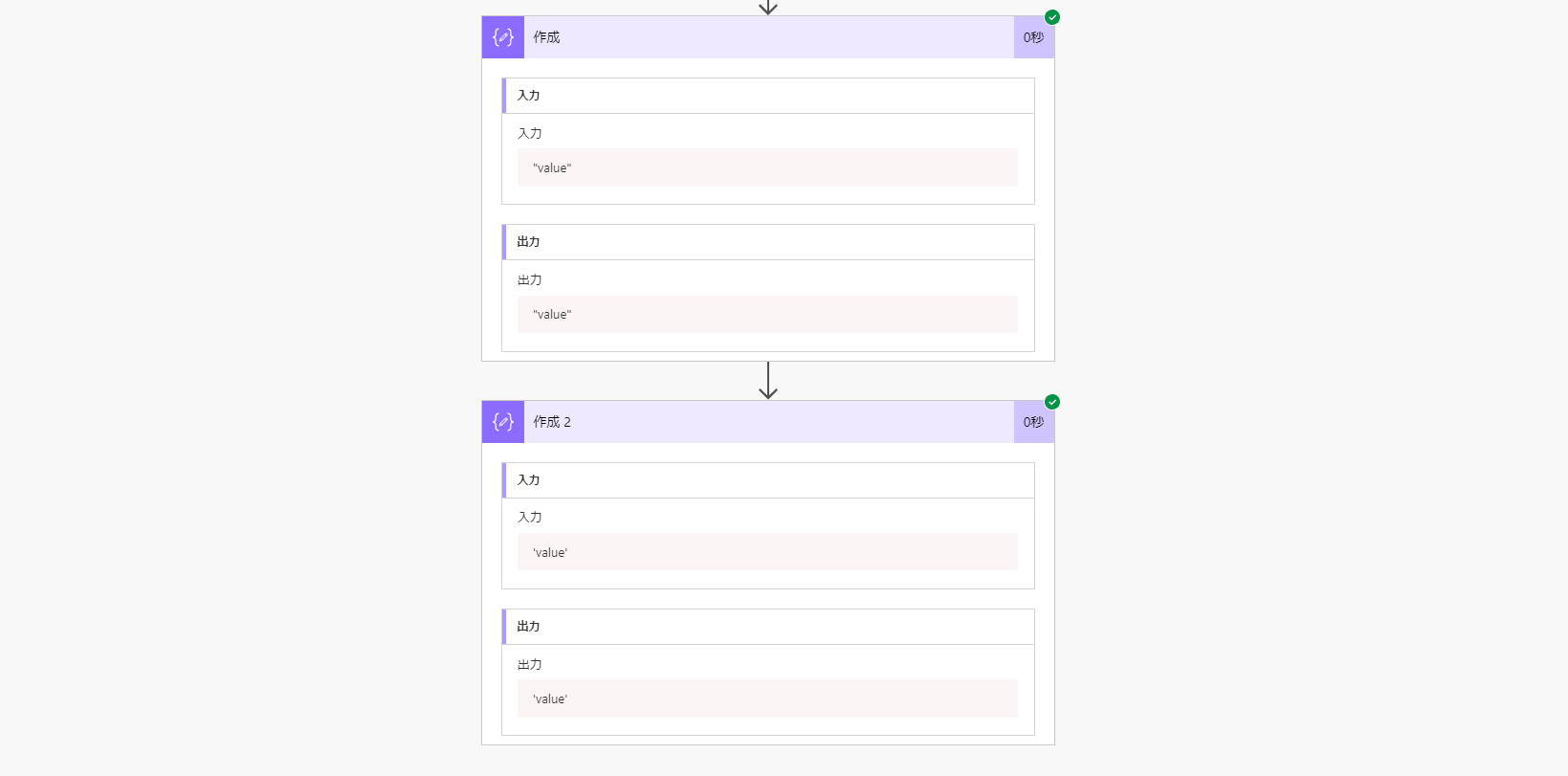The image size is (1568, 776).
Task: Select the Compose icon on the 作成 action
Action: click(502, 36)
